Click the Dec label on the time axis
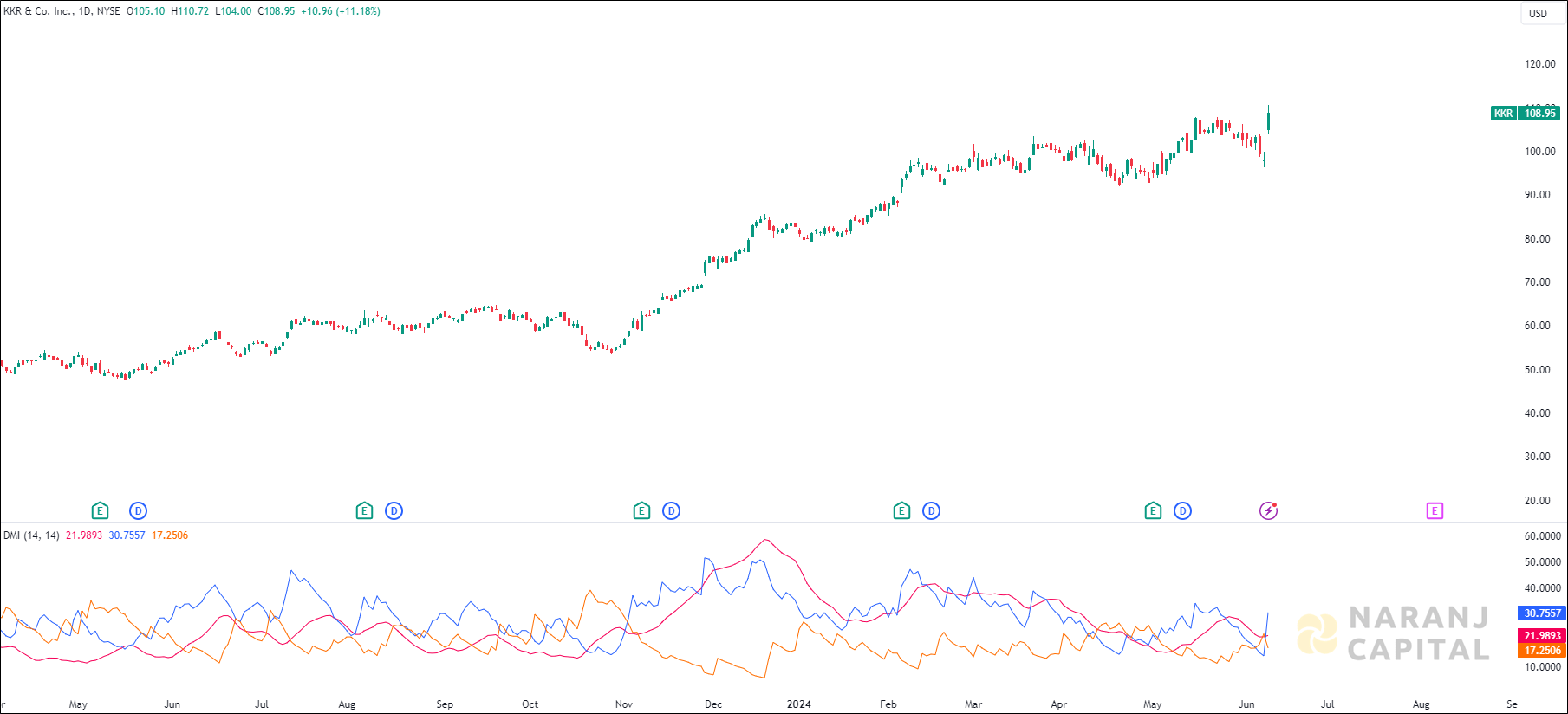The image size is (1568, 714). point(713,704)
